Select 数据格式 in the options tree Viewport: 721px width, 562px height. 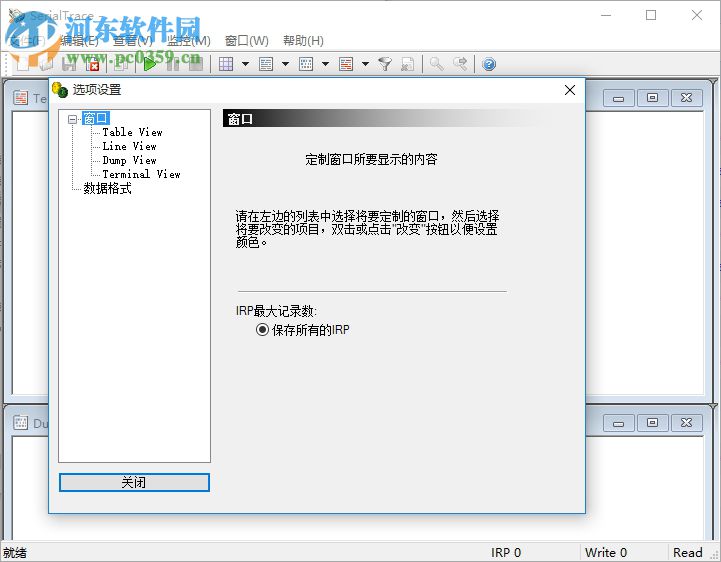click(107, 189)
